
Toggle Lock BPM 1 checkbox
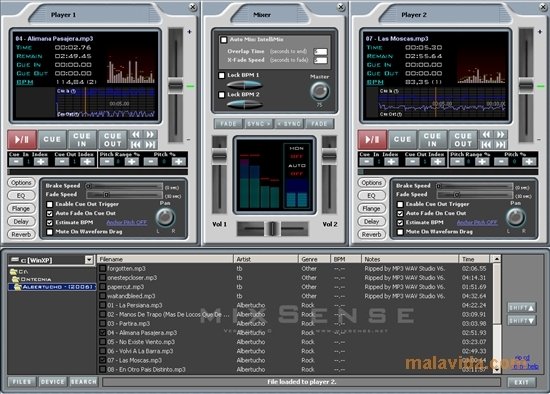pyautogui.click(x=222, y=75)
